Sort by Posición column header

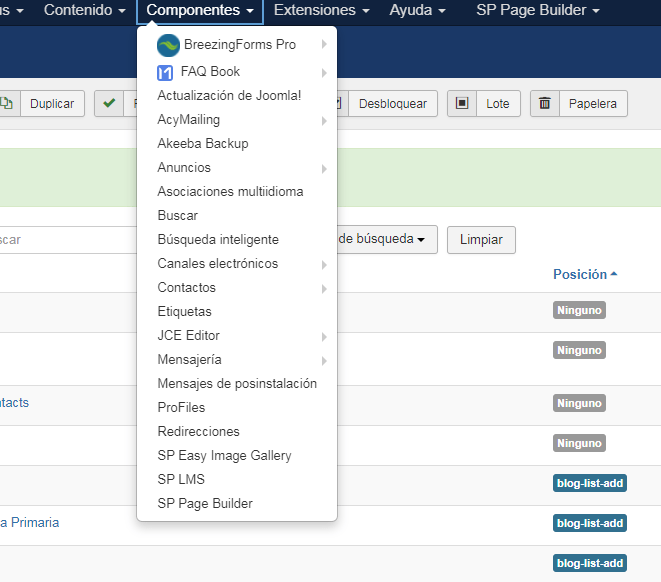(585, 275)
